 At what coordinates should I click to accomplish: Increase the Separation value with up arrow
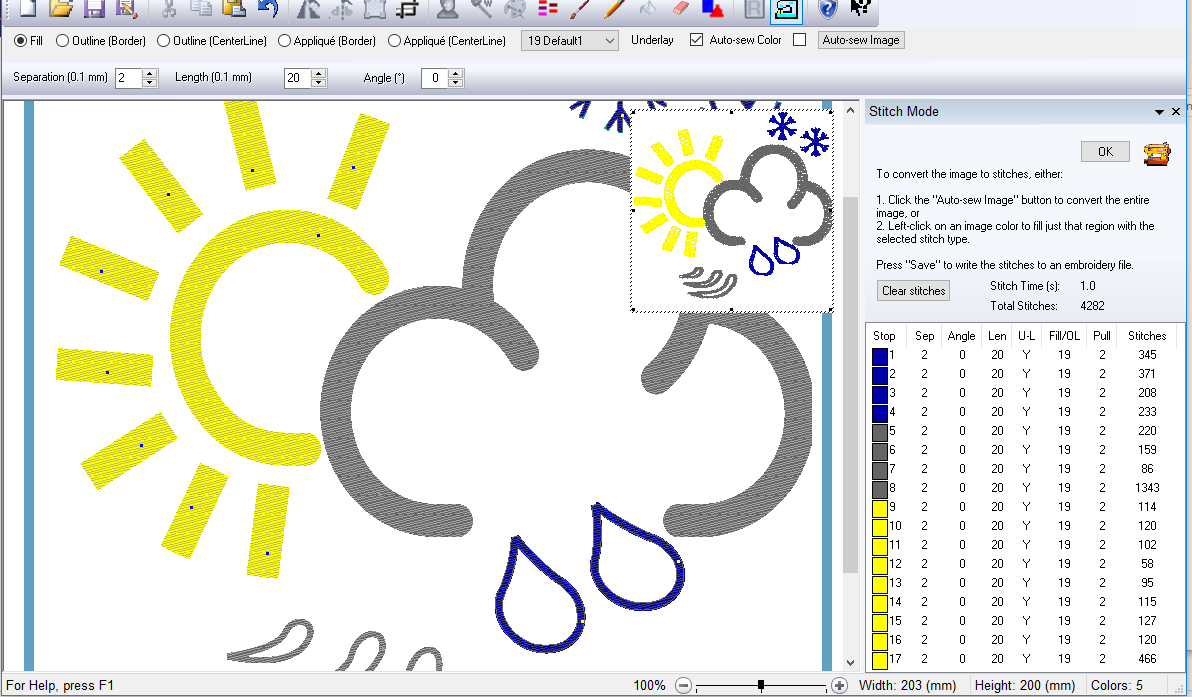tap(149, 74)
